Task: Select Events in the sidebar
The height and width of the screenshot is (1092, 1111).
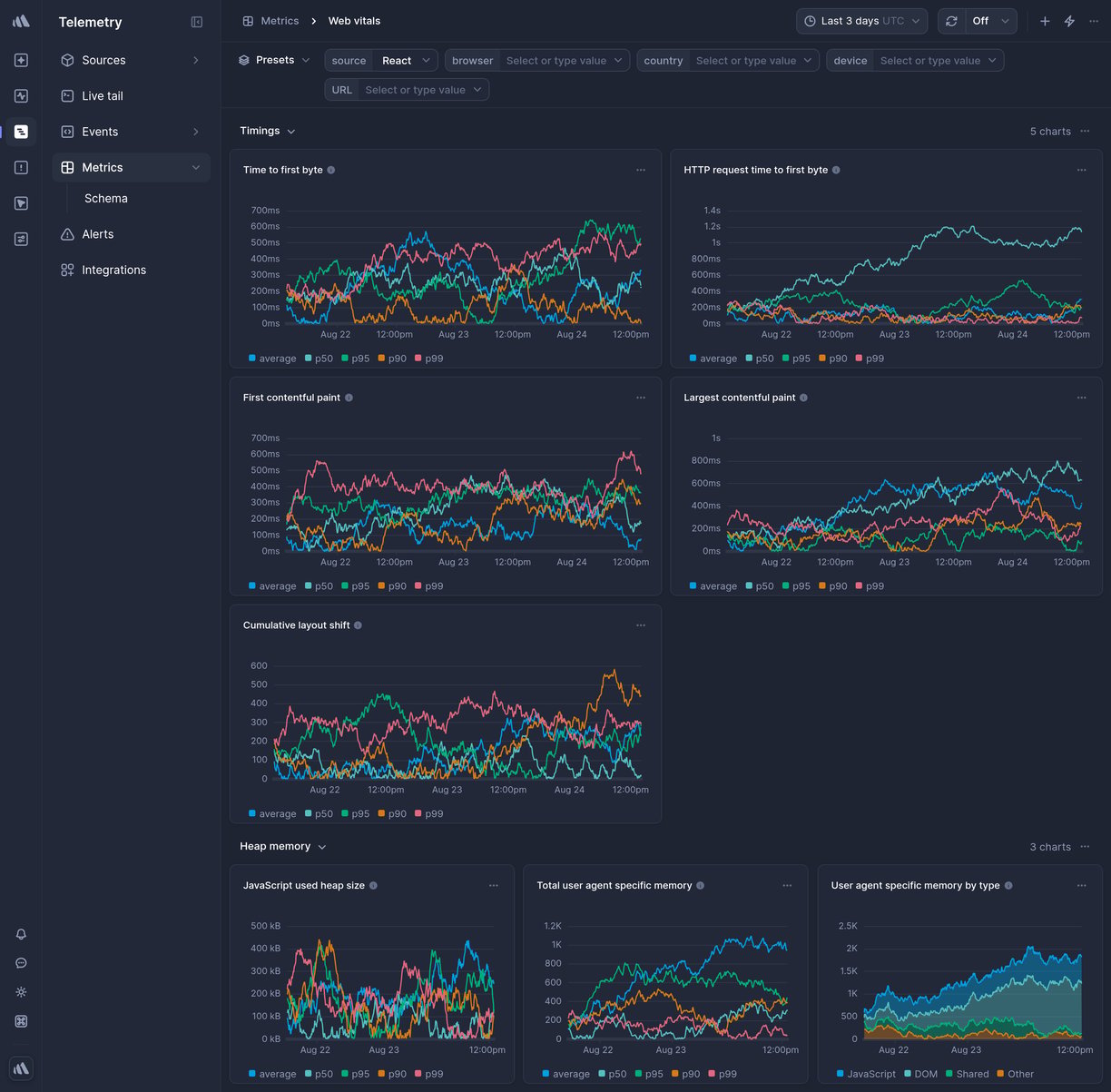Action: pos(132,132)
